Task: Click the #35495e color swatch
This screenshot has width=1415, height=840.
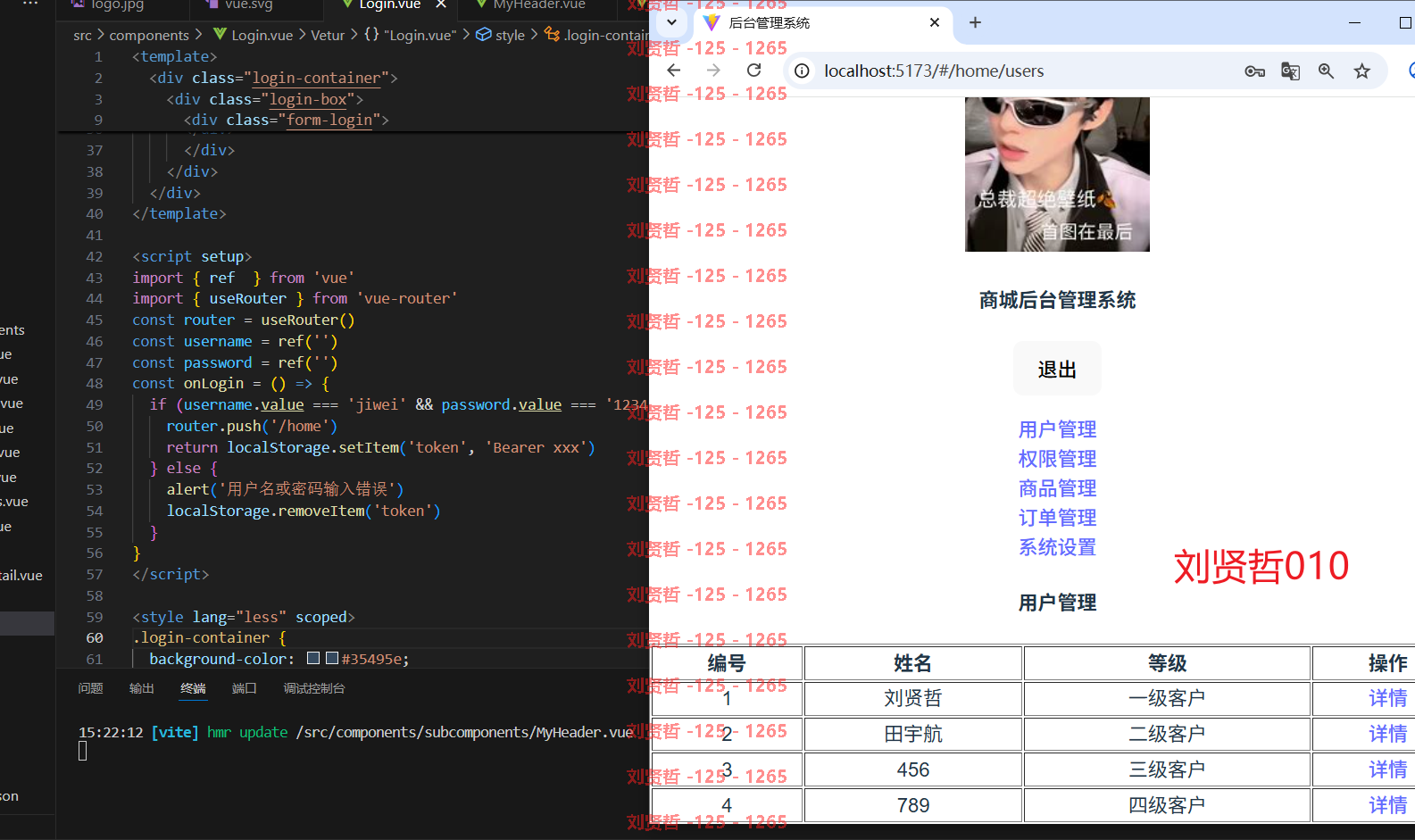Action: point(332,659)
